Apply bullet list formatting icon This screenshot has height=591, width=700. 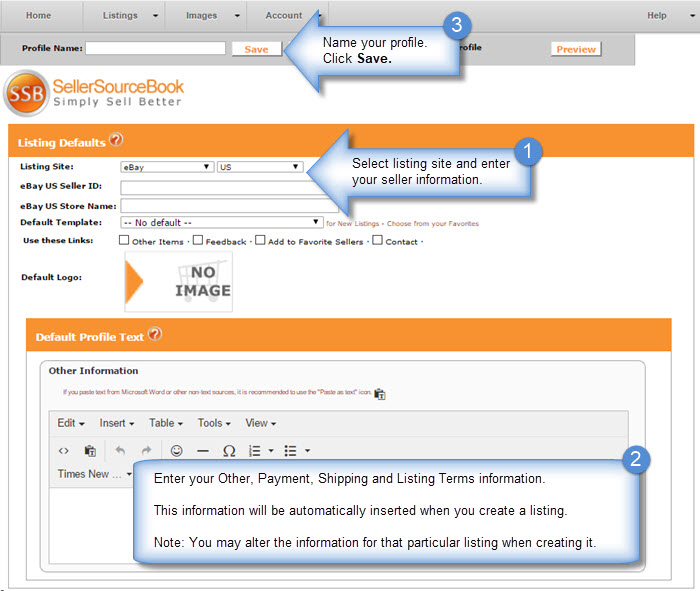(x=290, y=451)
